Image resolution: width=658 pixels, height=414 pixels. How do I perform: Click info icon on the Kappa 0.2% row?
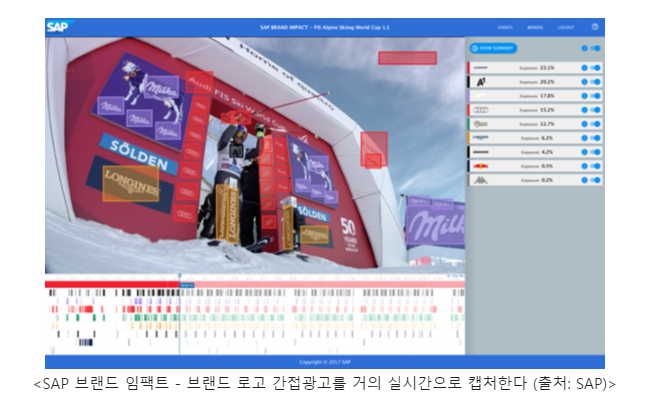585,180
